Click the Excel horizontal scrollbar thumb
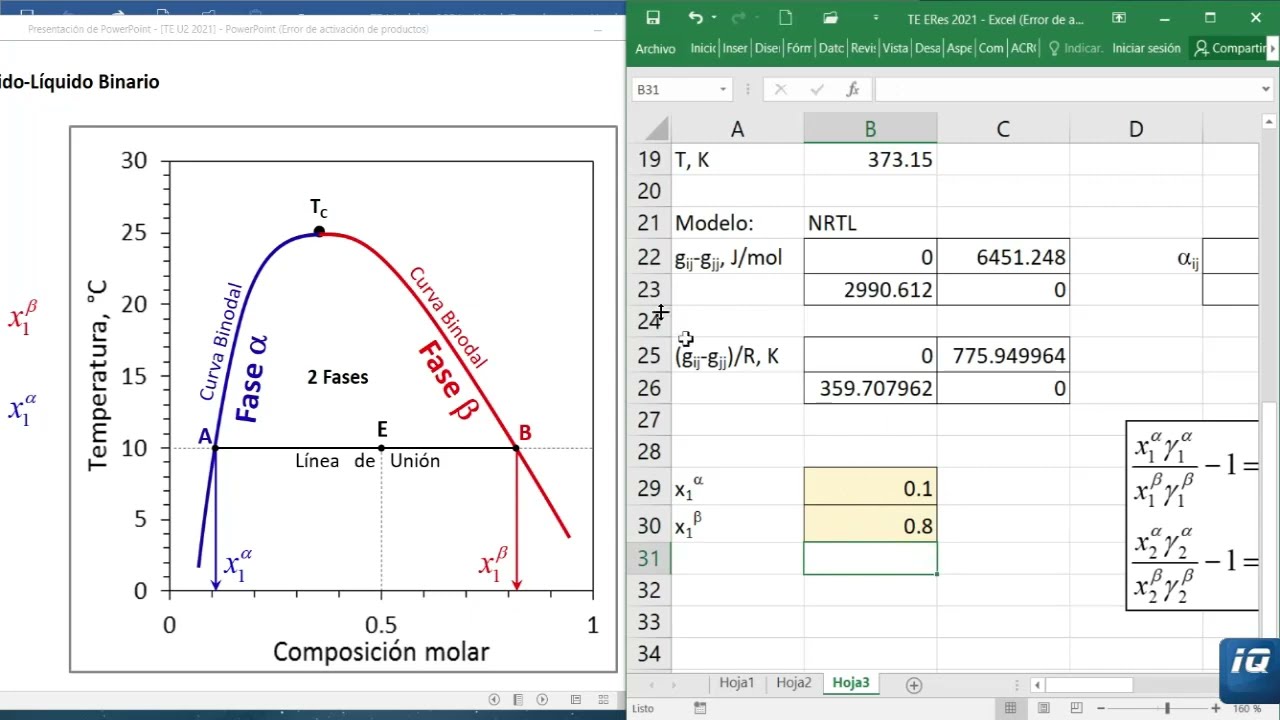The width and height of the screenshot is (1280, 720). pos(1089,685)
